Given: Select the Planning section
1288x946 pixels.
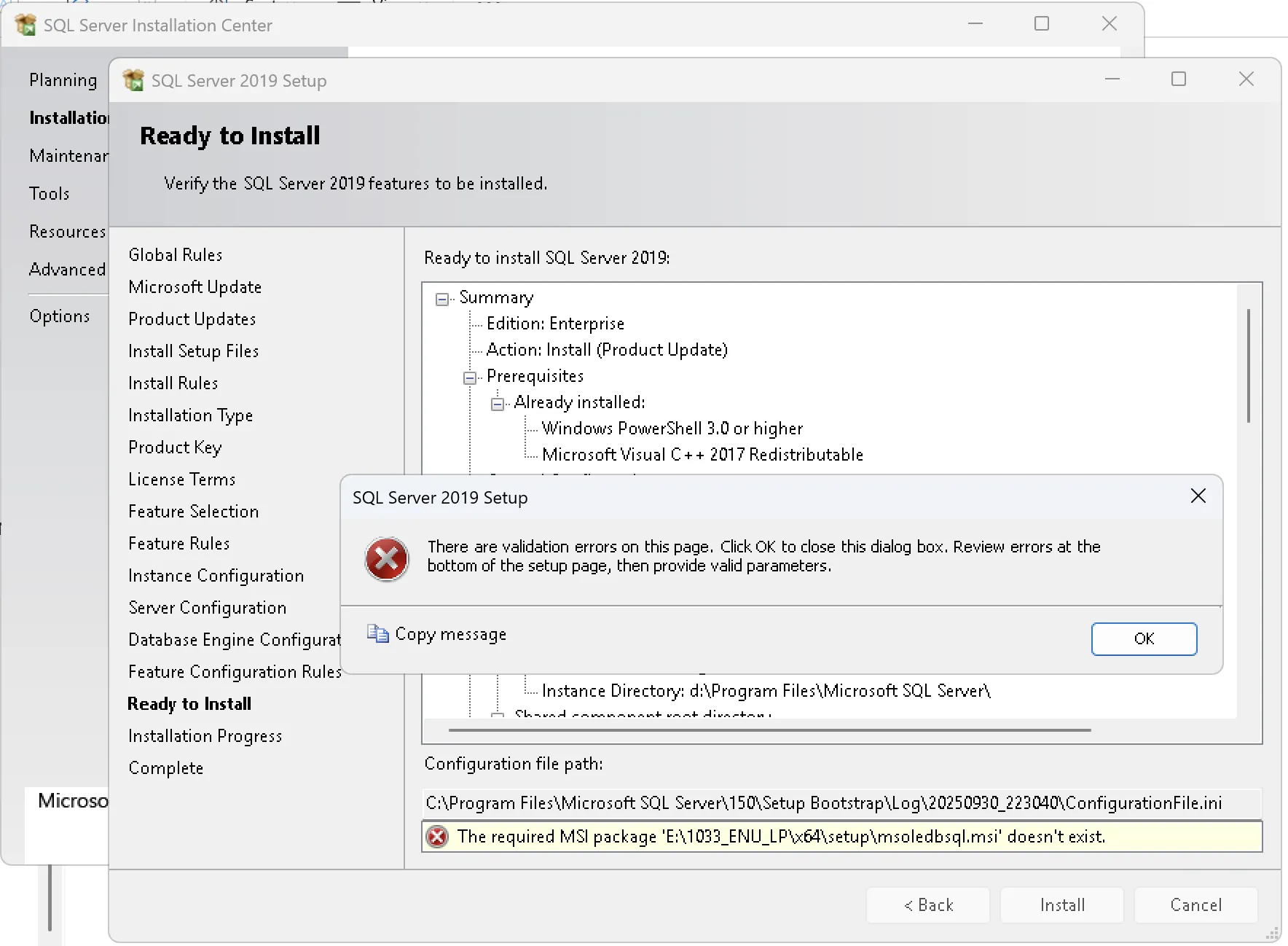Looking at the screenshot, I should click(63, 79).
